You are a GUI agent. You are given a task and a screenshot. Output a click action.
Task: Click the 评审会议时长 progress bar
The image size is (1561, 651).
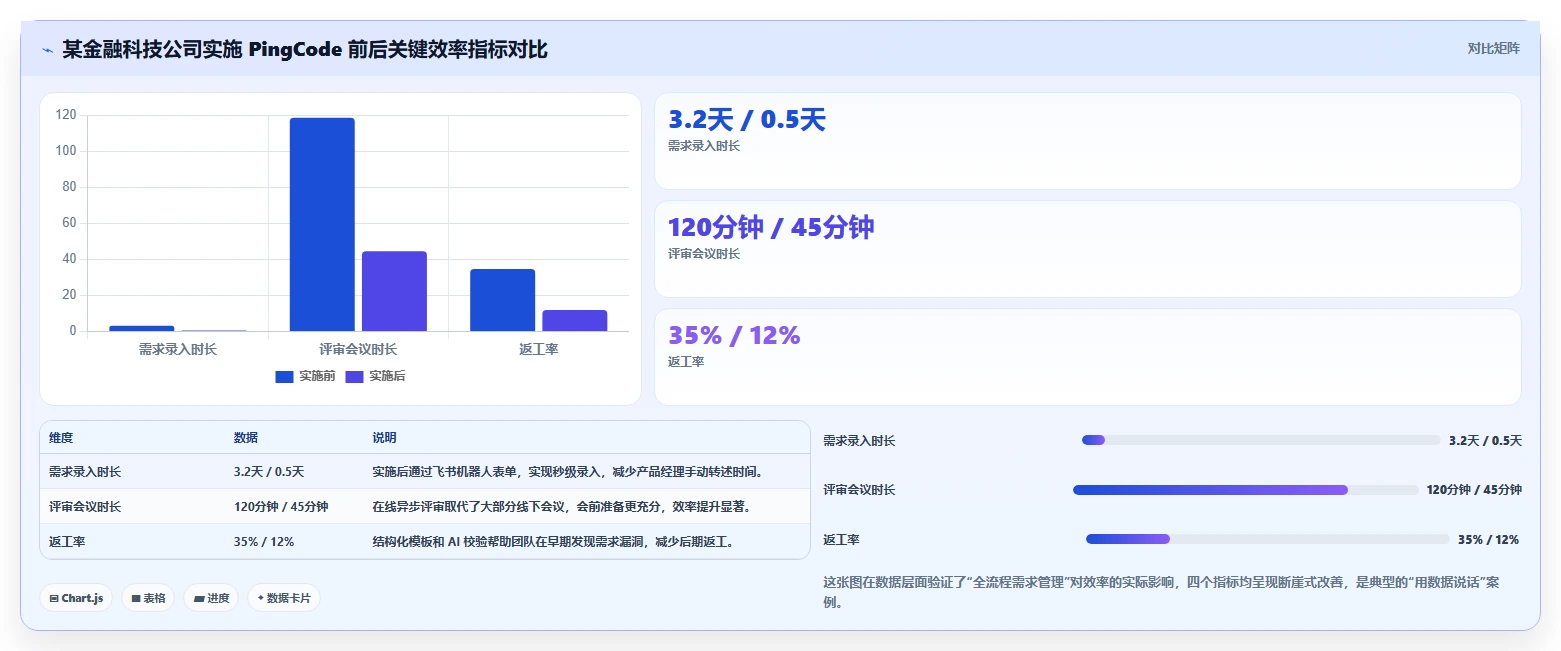click(x=1246, y=490)
